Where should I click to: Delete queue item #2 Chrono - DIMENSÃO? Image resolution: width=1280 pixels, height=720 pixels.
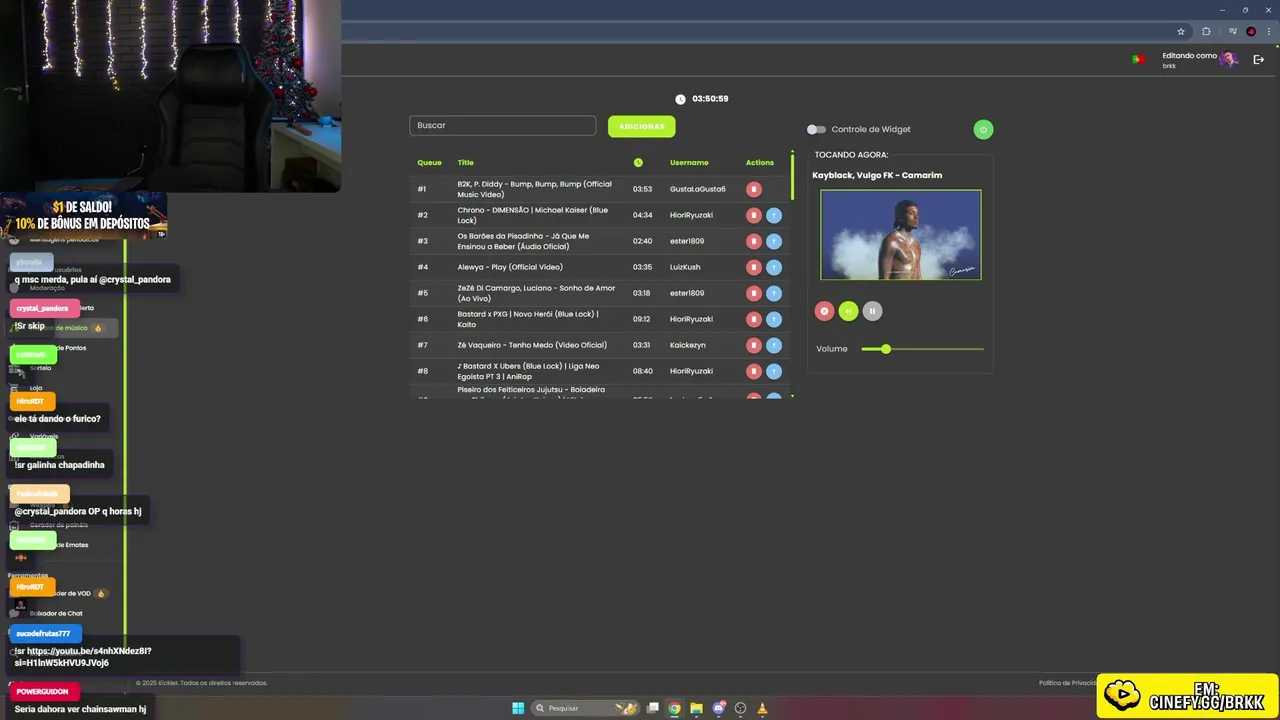click(x=754, y=215)
